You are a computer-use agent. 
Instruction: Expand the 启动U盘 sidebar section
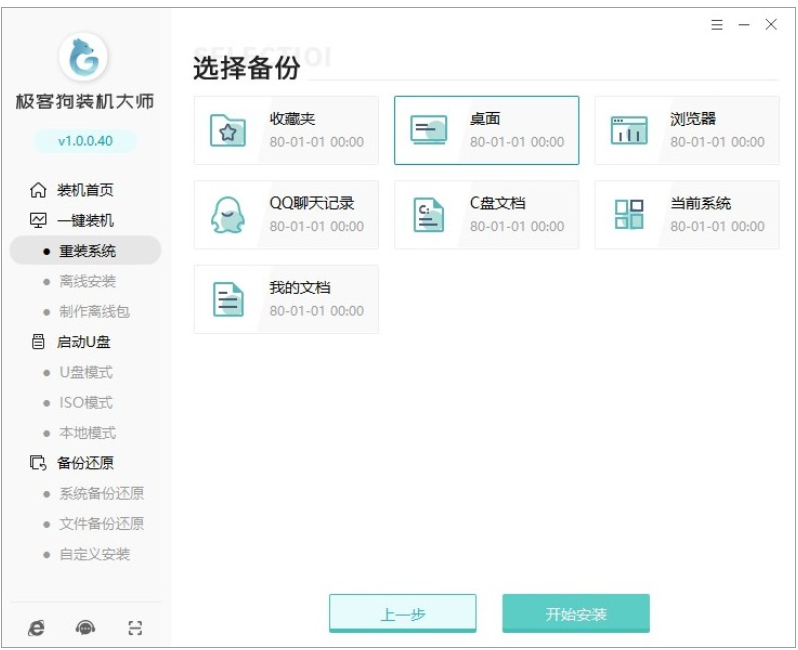click(x=84, y=342)
